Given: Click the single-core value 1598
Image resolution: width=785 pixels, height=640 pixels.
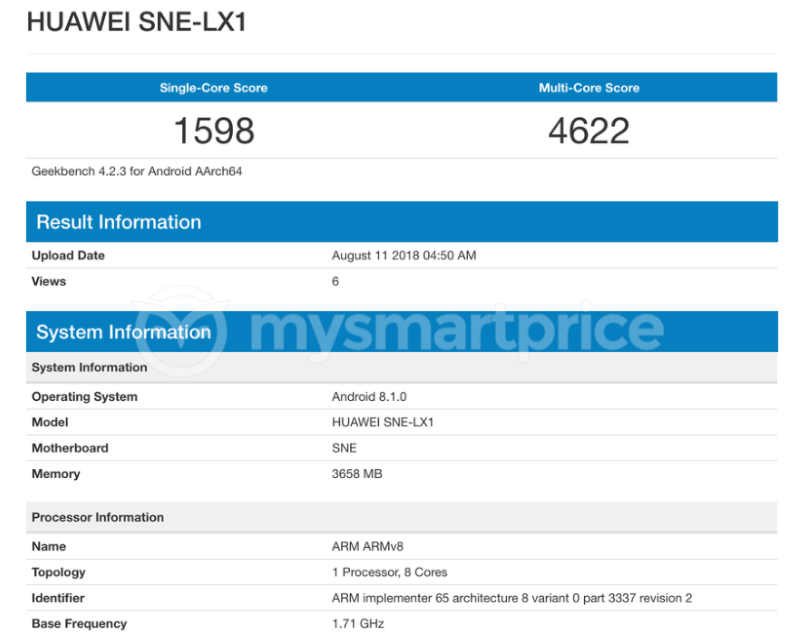Looking at the screenshot, I should coord(214,131).
